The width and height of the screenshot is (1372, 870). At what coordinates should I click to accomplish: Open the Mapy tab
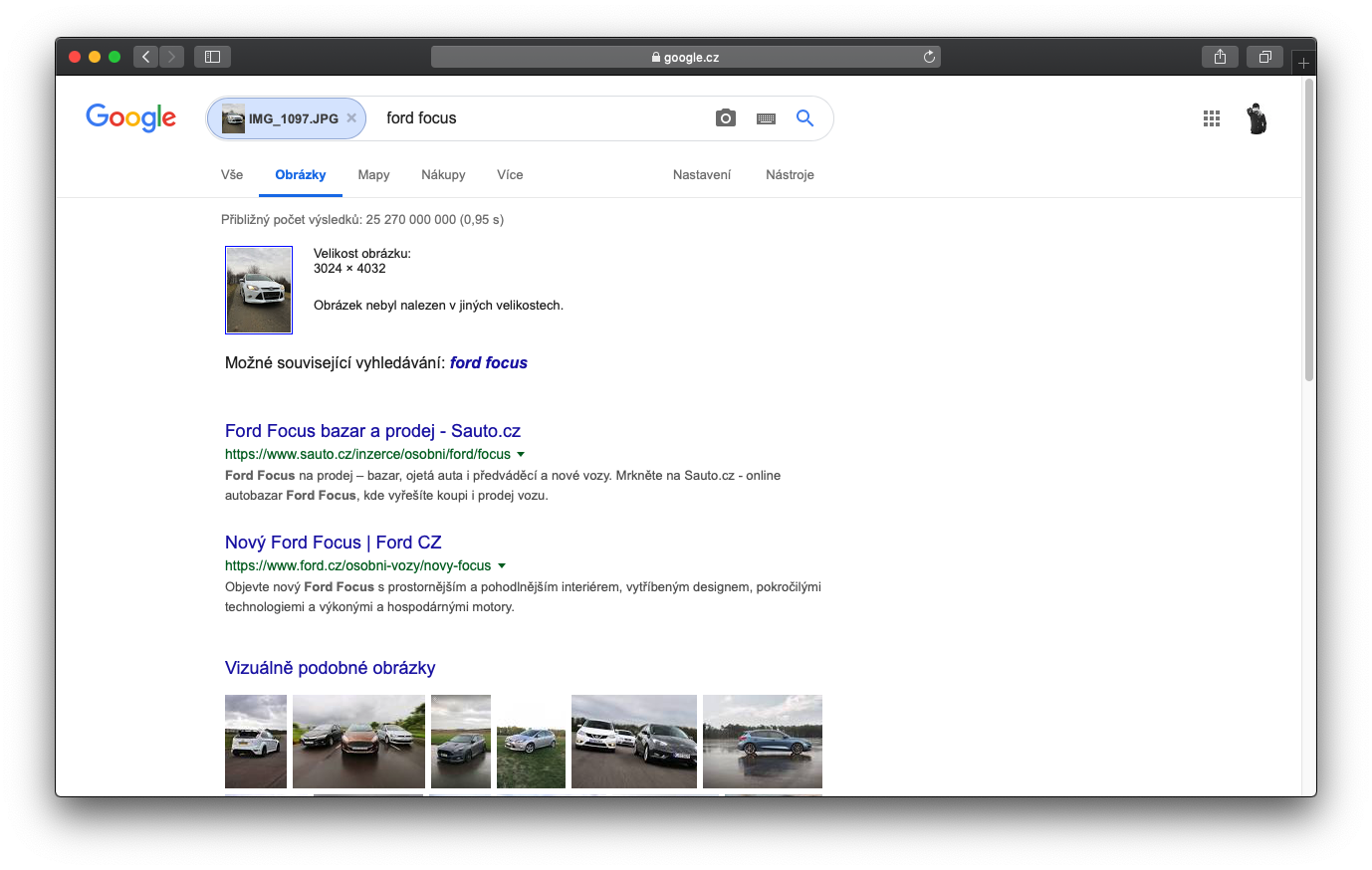click(x=373, y=174)
